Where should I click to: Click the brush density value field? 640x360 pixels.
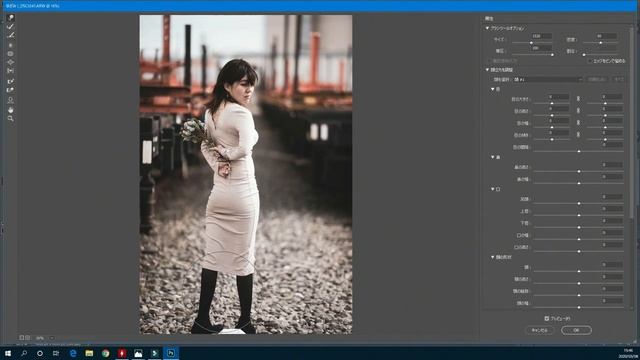coord(606,36)
